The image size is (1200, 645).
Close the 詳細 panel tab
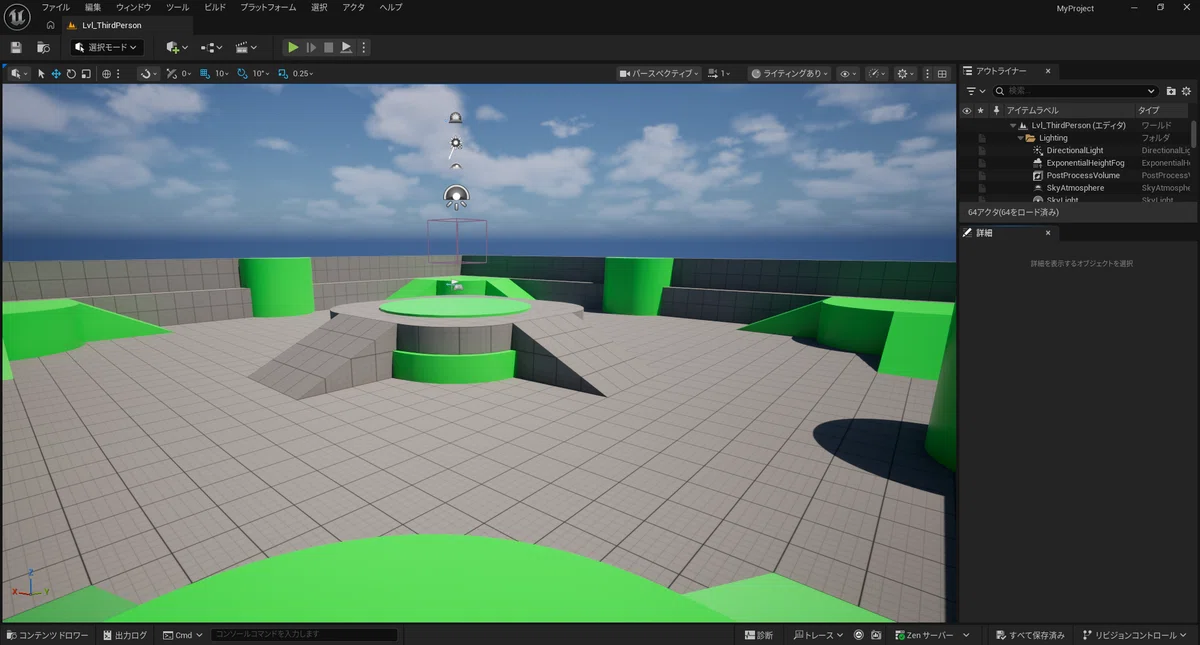click(x=1048, y=232)
